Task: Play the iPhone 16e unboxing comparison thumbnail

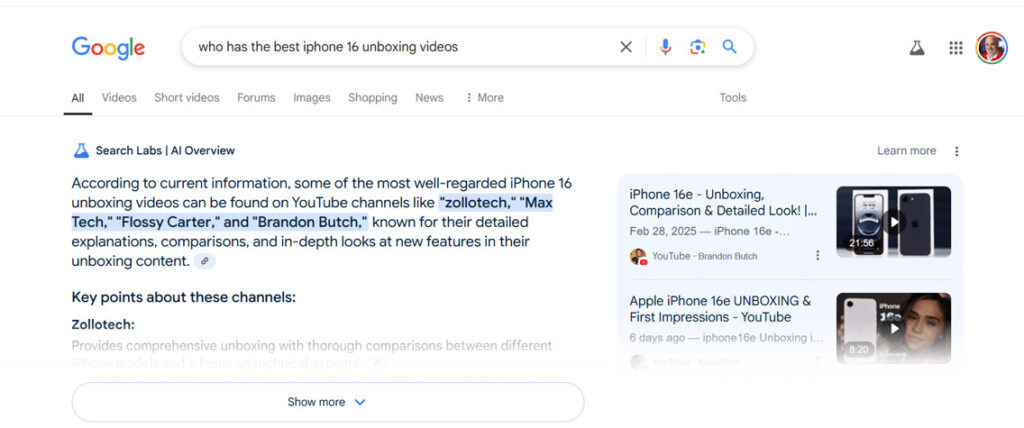Action: click(893, 220)
